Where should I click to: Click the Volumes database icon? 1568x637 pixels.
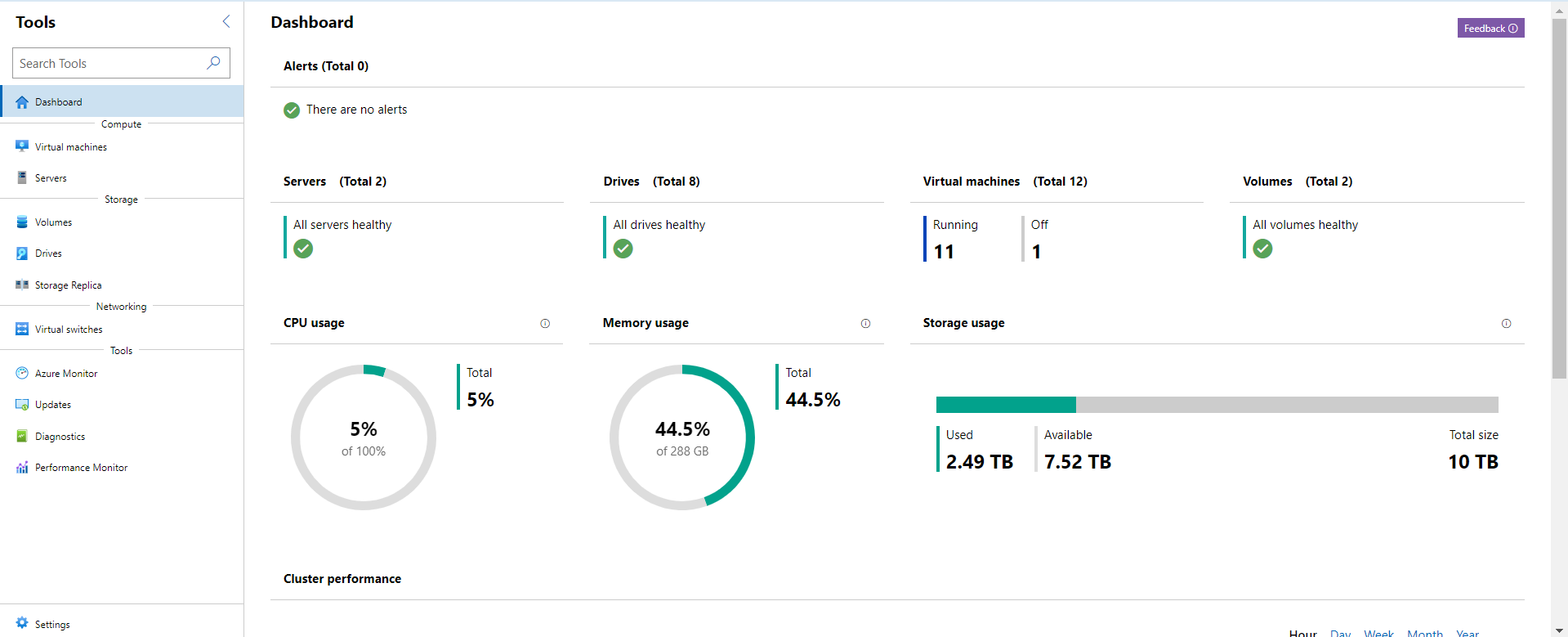click(x=22, y=222)
